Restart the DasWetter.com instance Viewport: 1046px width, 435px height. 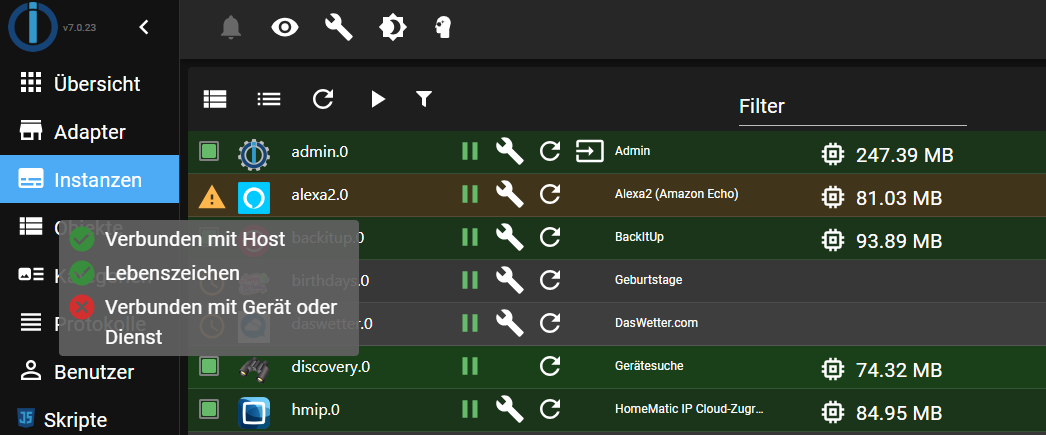coord(550,323)
